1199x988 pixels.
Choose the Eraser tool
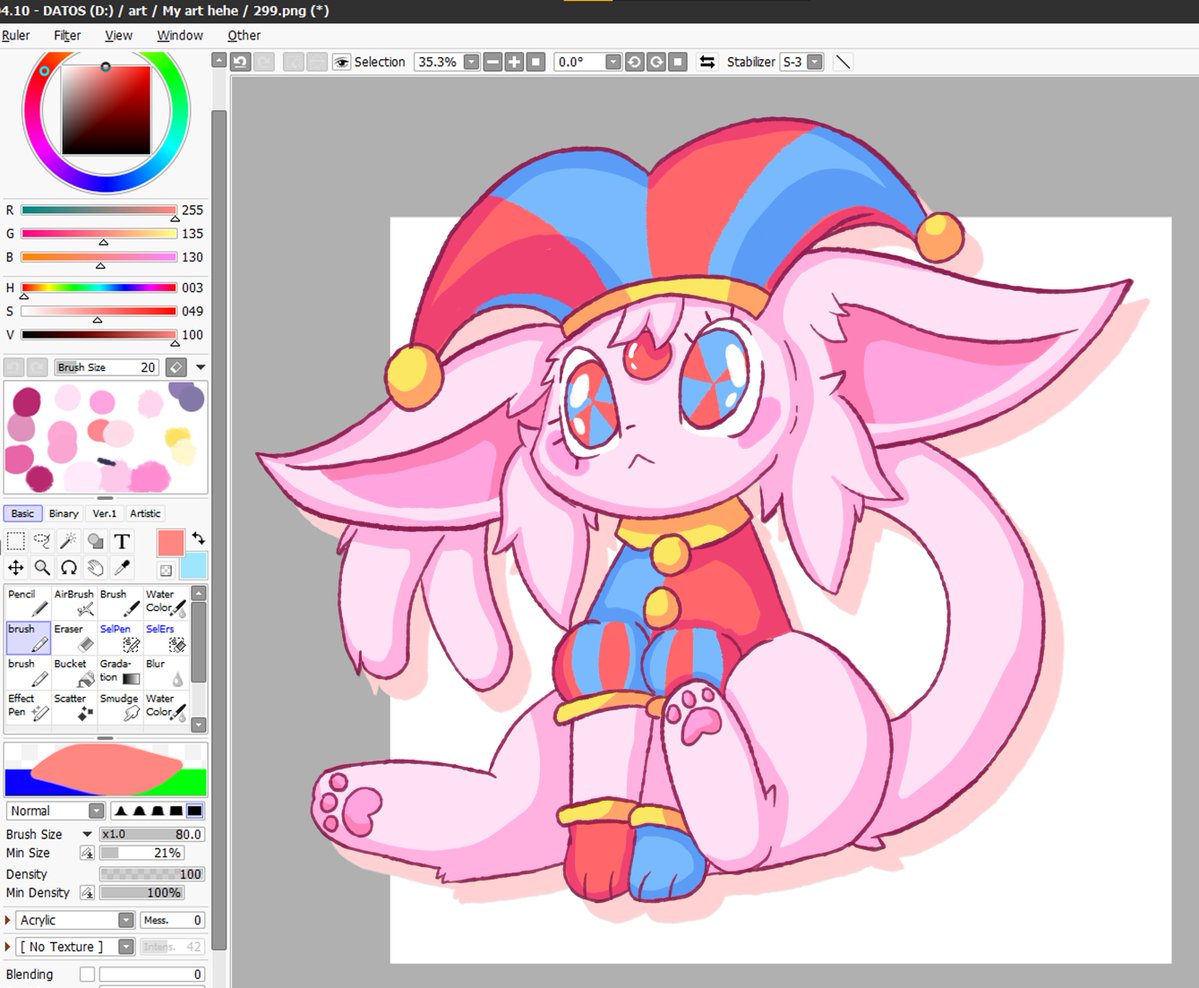pos(74,638)
